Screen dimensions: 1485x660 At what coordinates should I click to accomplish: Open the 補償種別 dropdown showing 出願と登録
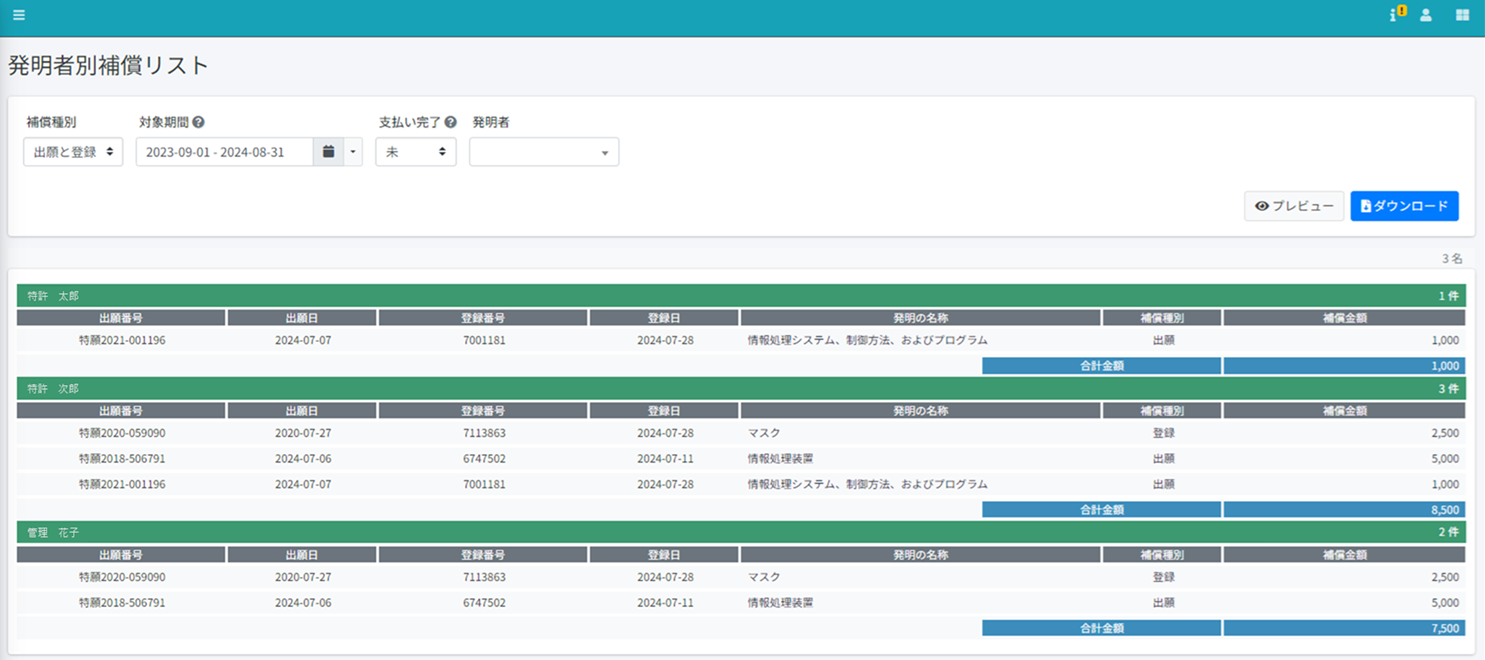click(x=73, y=152)
